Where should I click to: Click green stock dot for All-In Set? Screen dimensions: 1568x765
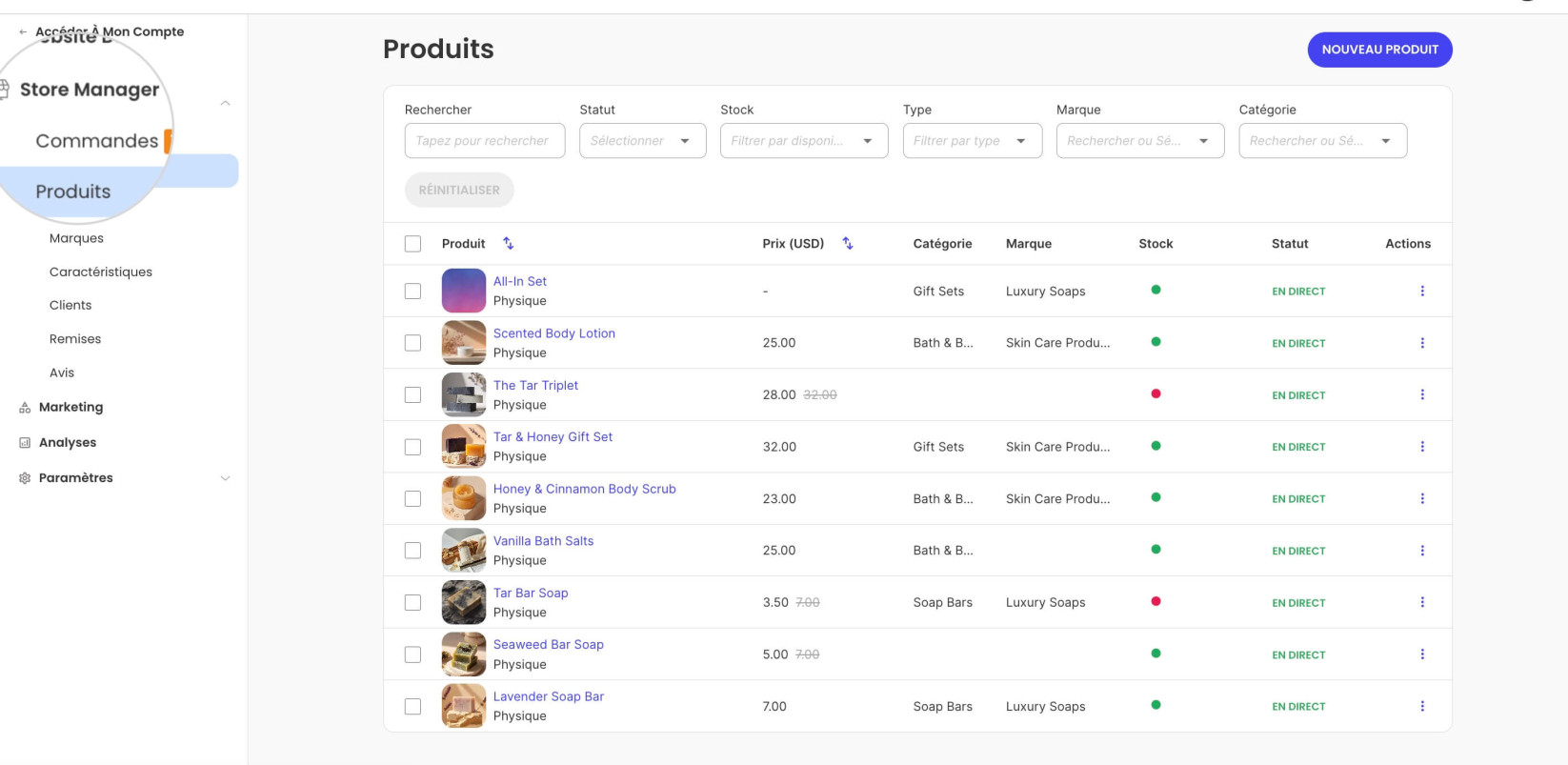pos(1156,290)
